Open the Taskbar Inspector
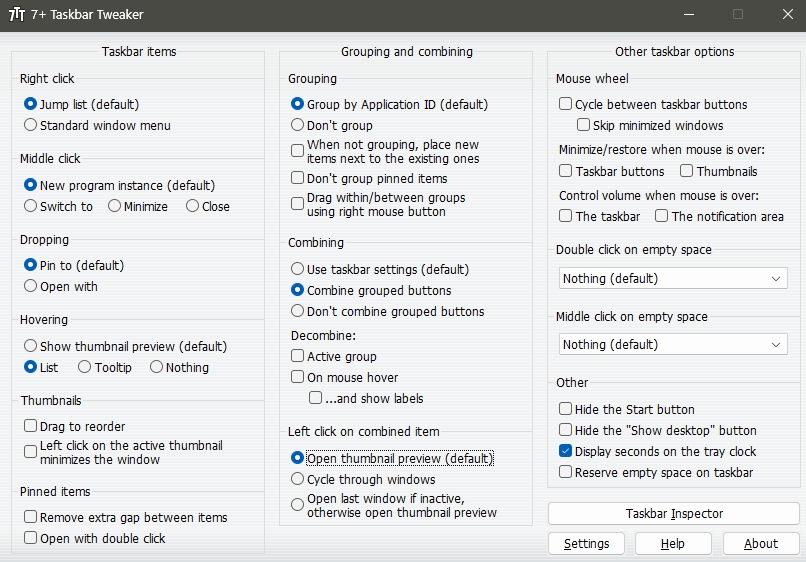 (674, 514)
